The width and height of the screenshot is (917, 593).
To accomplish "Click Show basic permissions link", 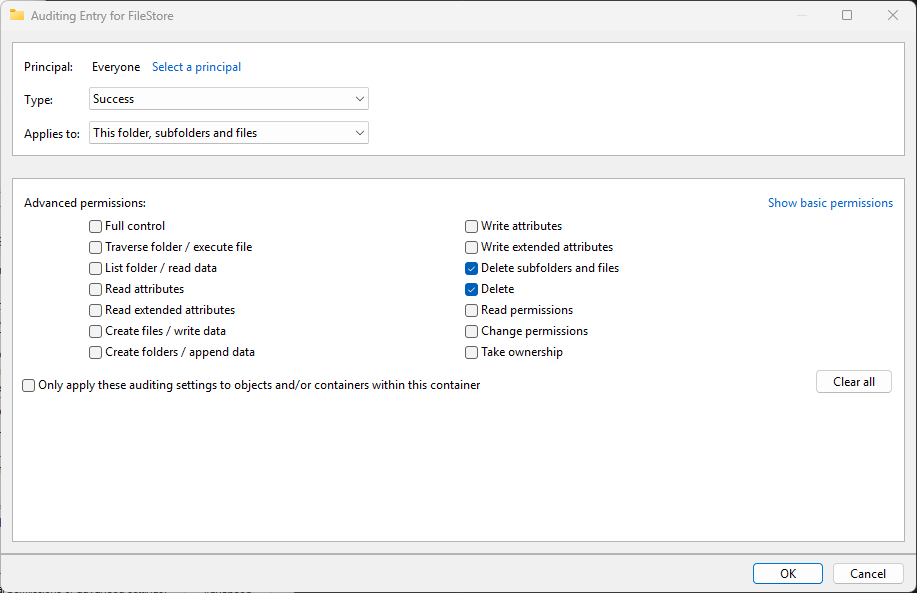I will tap(830, 203).
